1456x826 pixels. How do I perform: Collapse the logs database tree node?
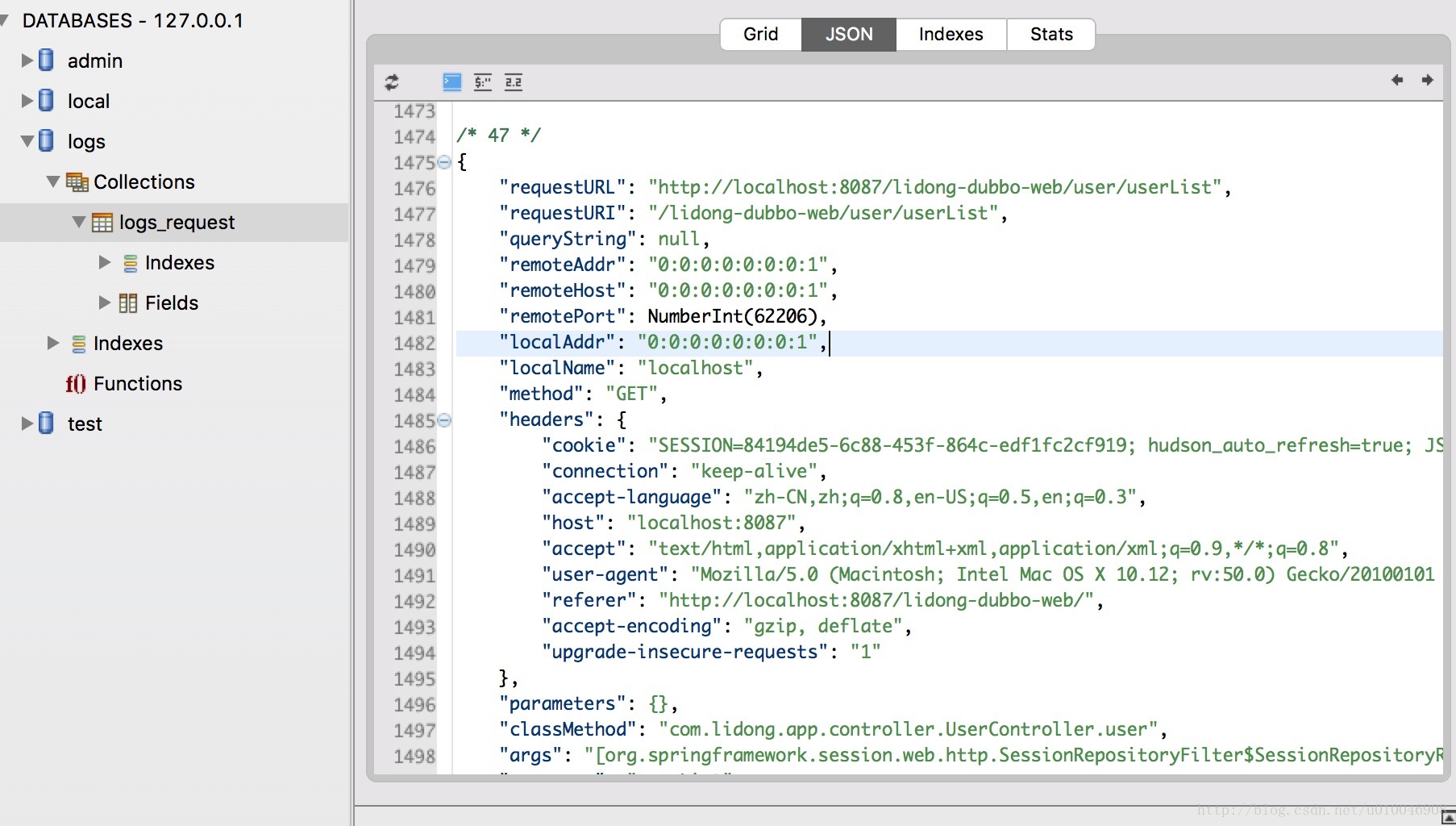tap(27, 141)
